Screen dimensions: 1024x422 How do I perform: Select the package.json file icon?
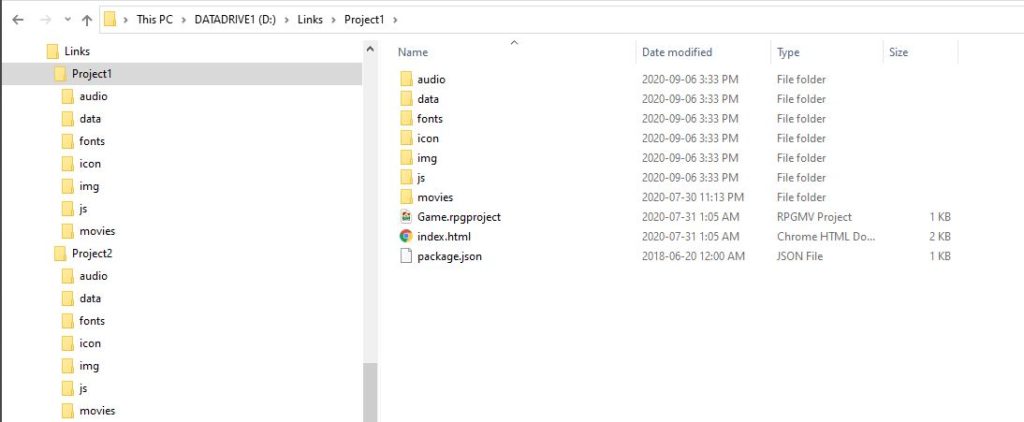click(406, 256)
